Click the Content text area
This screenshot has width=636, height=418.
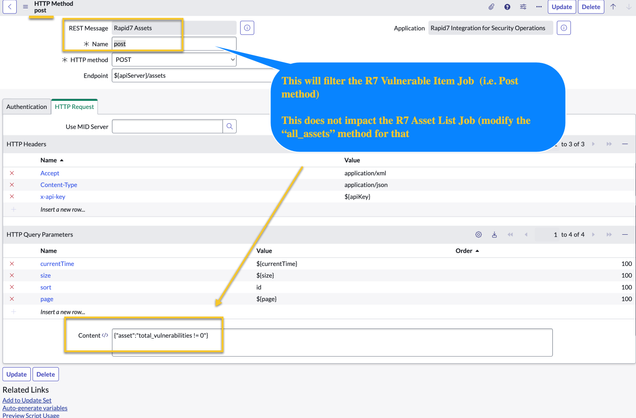click(x=332, y=343)
